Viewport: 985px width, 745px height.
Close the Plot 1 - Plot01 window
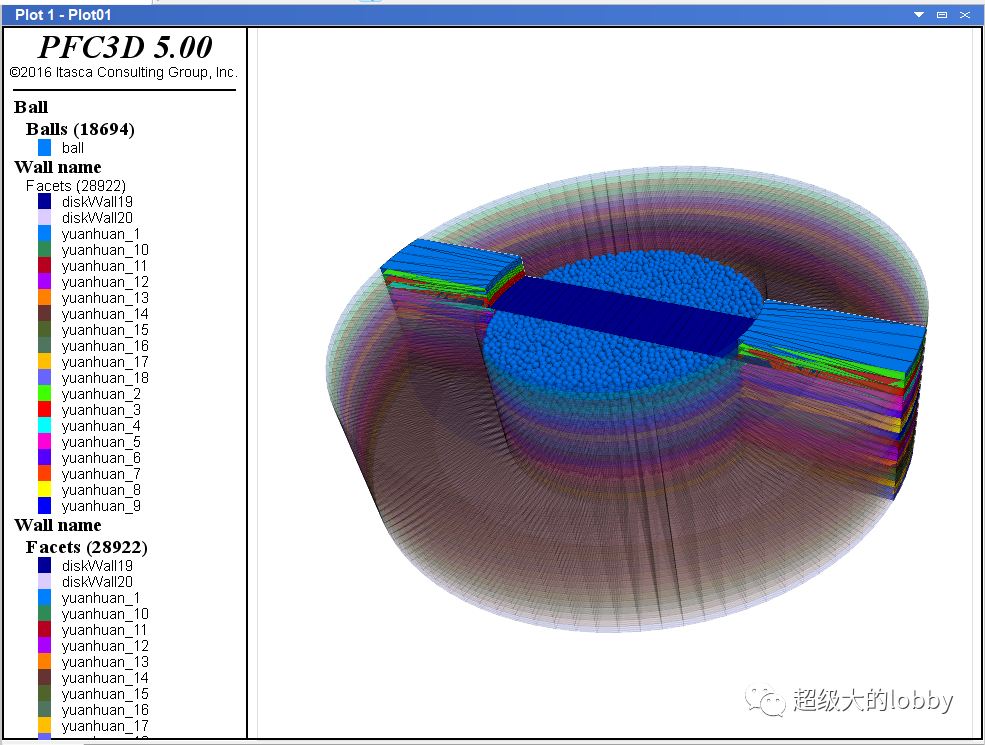(965, 14)
